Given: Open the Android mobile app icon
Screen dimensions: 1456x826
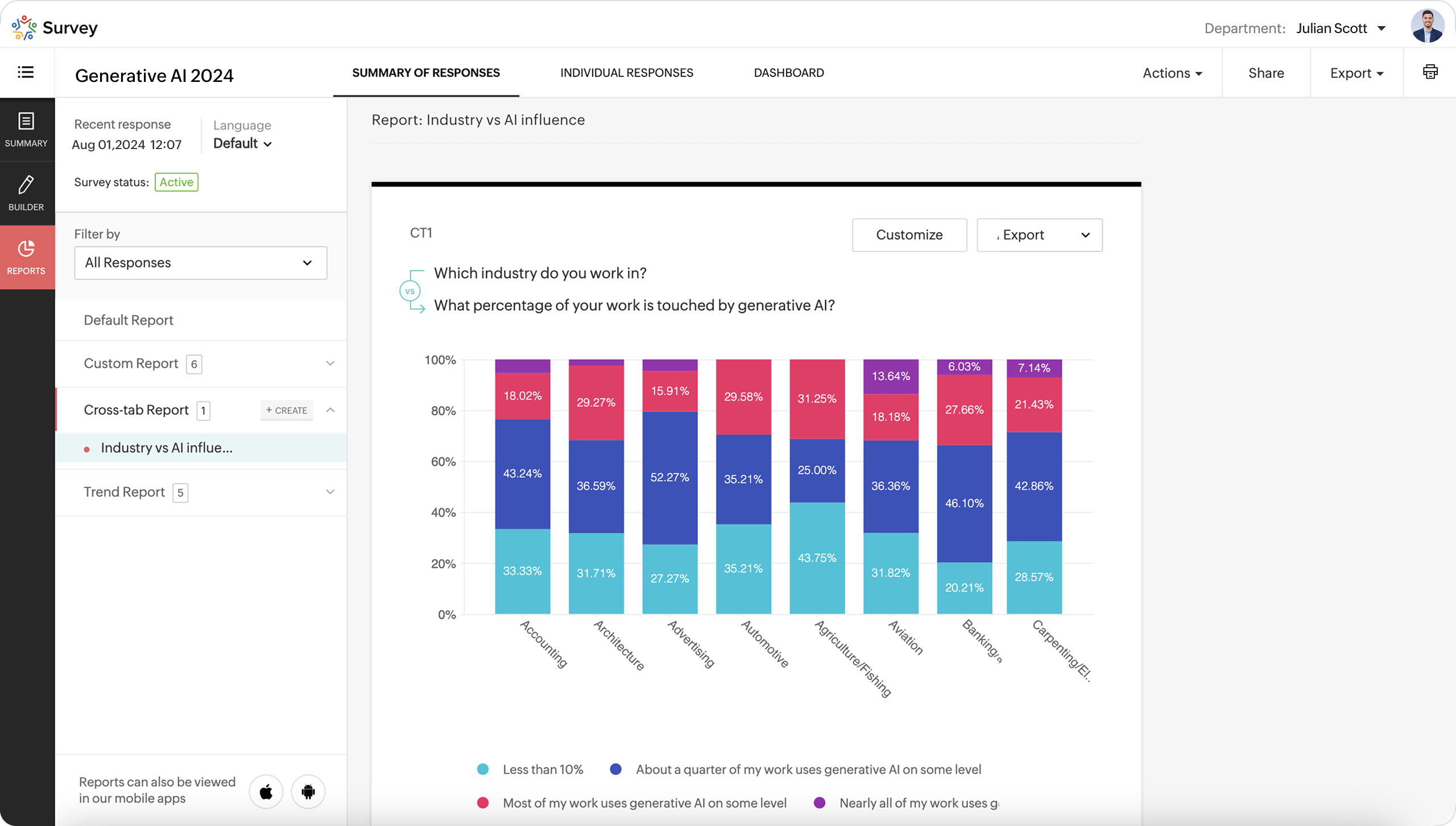Looking at the screenshot, I should pyautogui.click(x=308, y=791).
